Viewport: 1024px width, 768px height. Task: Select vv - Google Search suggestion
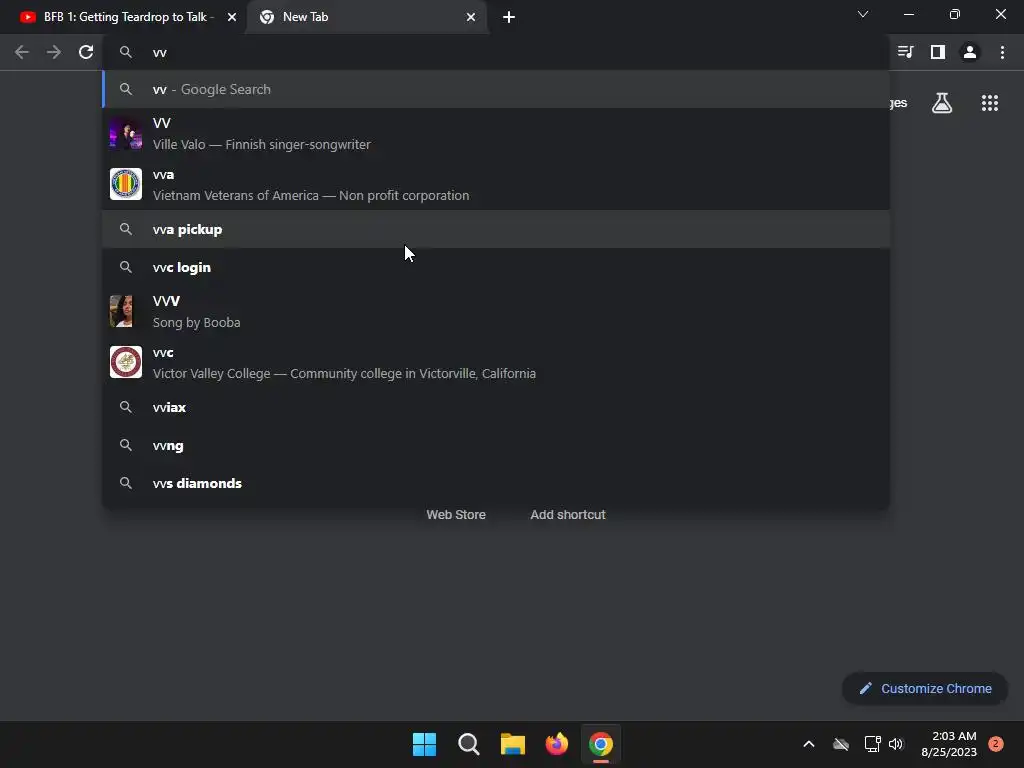[x=496, y=89]
